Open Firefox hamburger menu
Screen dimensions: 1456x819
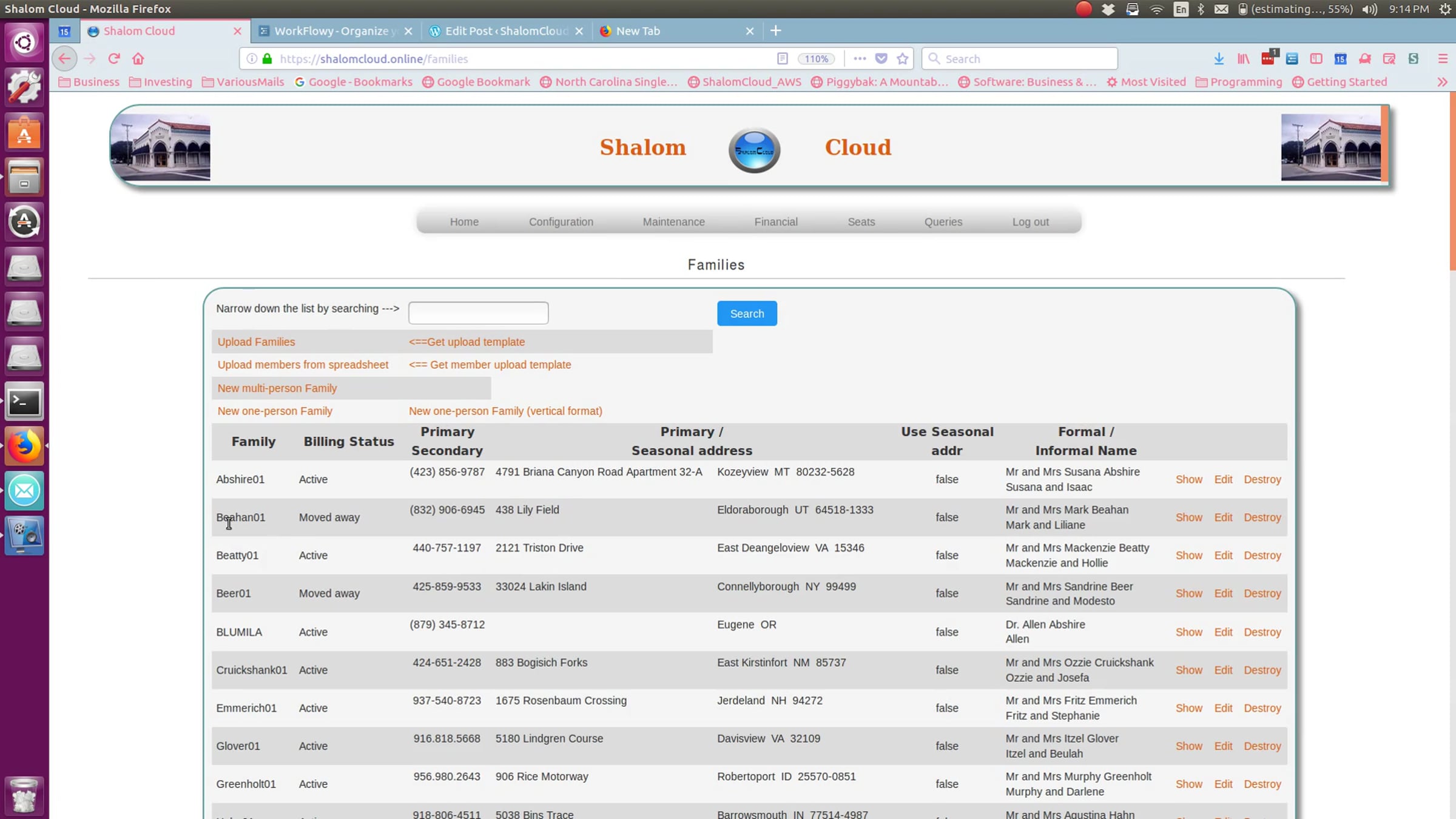click(1443, 58)
